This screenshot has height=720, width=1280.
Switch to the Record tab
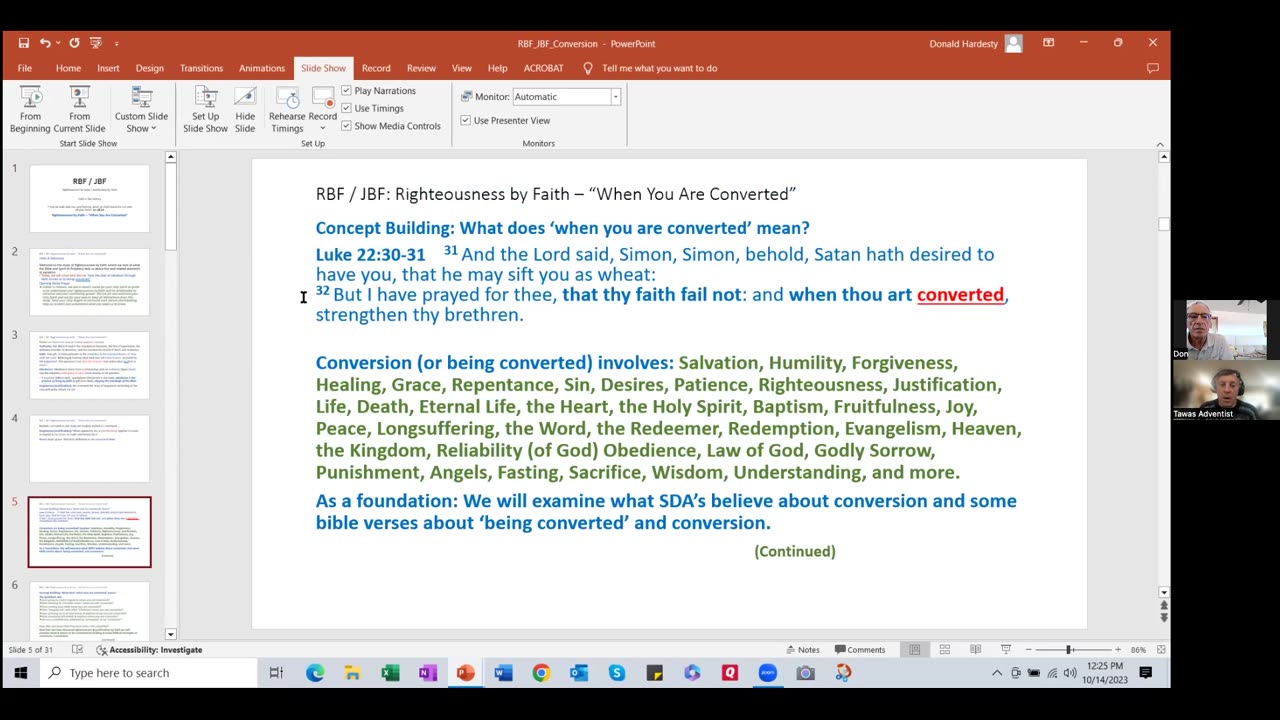[x=376, y=68]
